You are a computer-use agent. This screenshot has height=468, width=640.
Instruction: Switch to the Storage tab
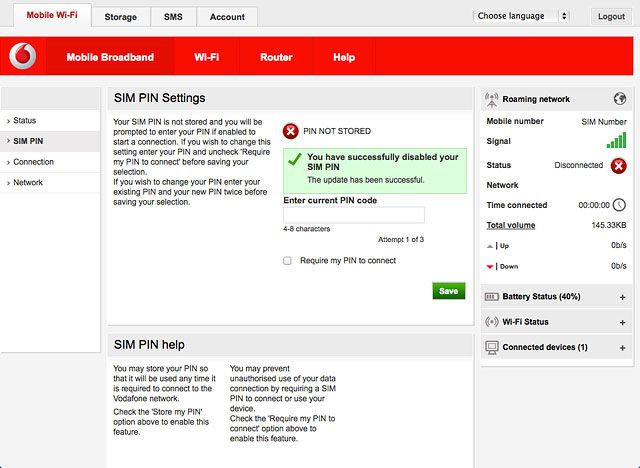[120, 17]
